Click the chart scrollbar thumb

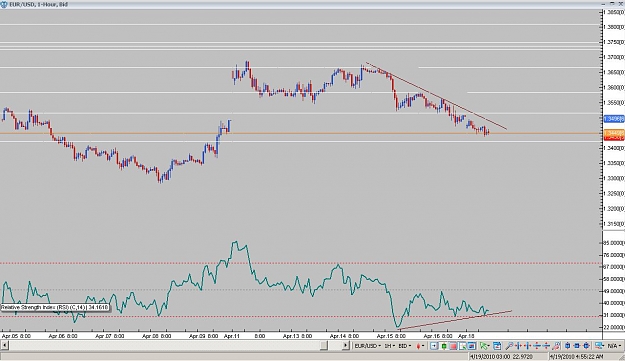(x=324, y=345)
